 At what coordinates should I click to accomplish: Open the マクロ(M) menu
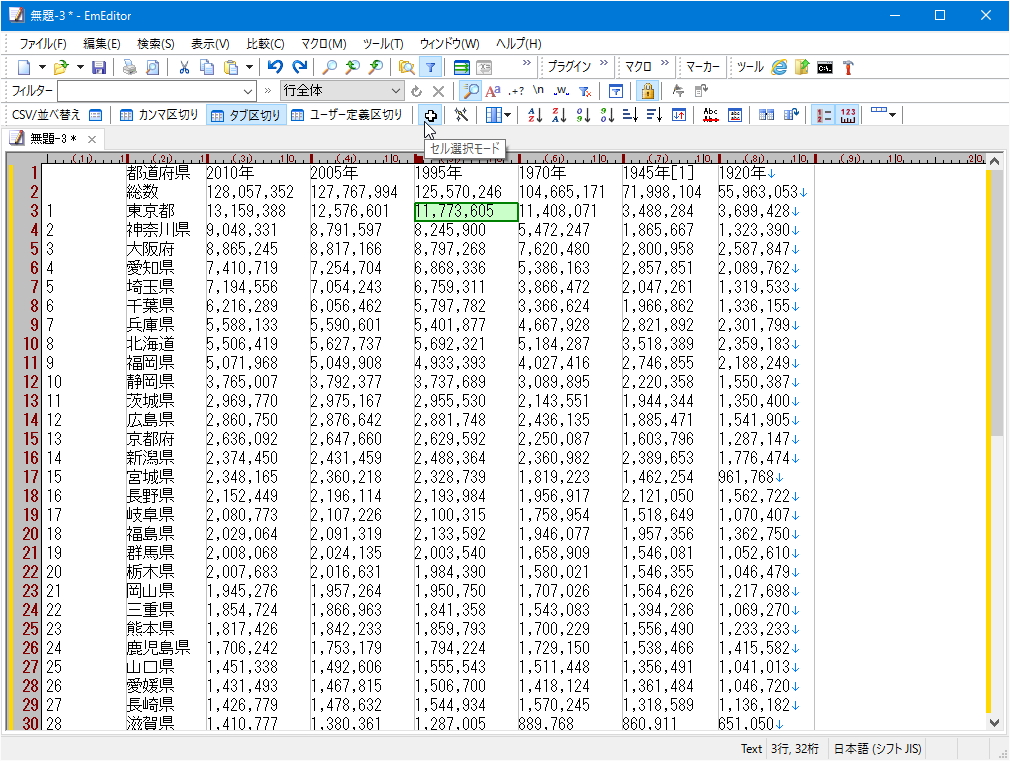click(x=324, y=44)
